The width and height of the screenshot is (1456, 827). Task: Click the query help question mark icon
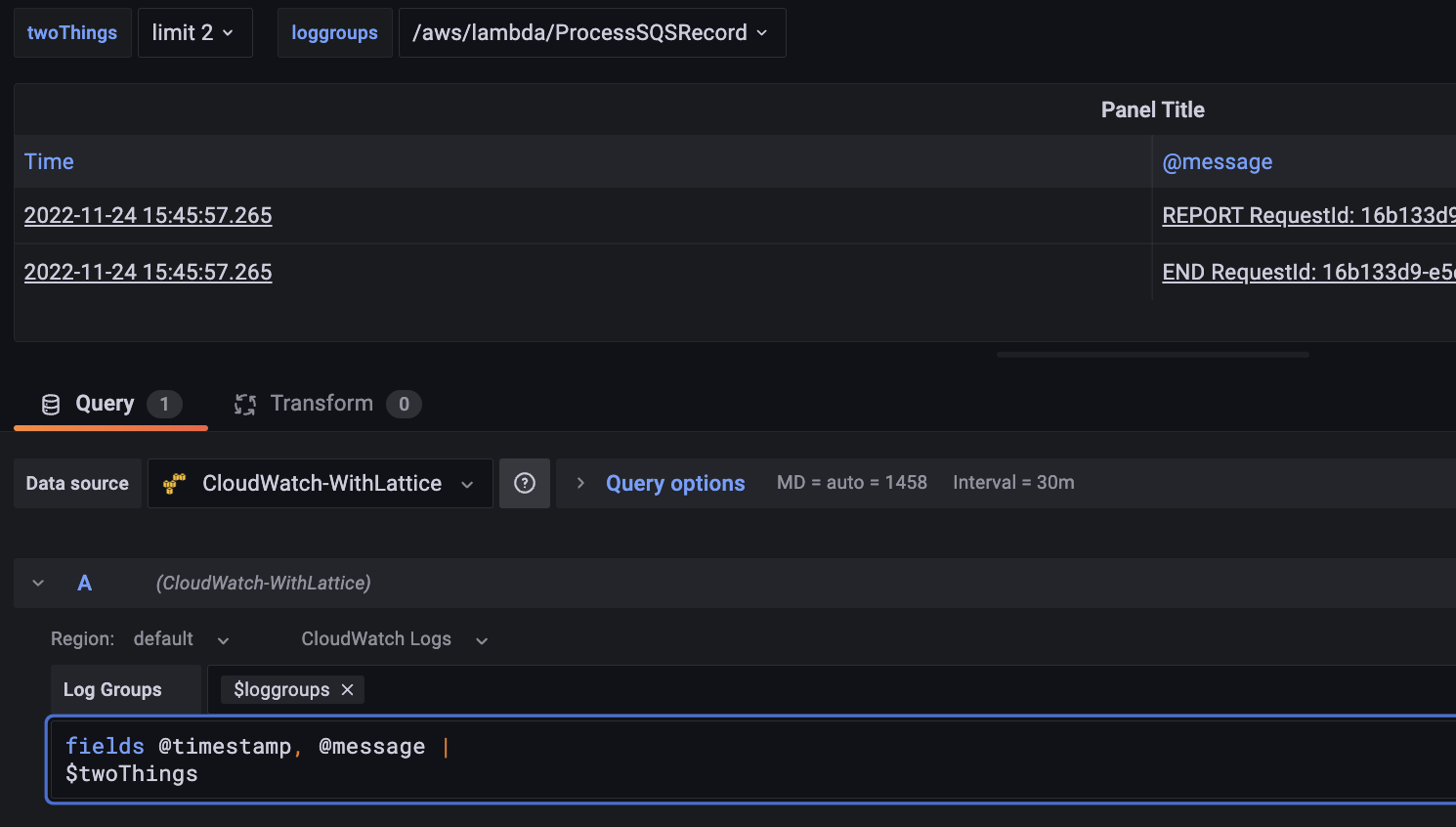(x=525, y=482)
